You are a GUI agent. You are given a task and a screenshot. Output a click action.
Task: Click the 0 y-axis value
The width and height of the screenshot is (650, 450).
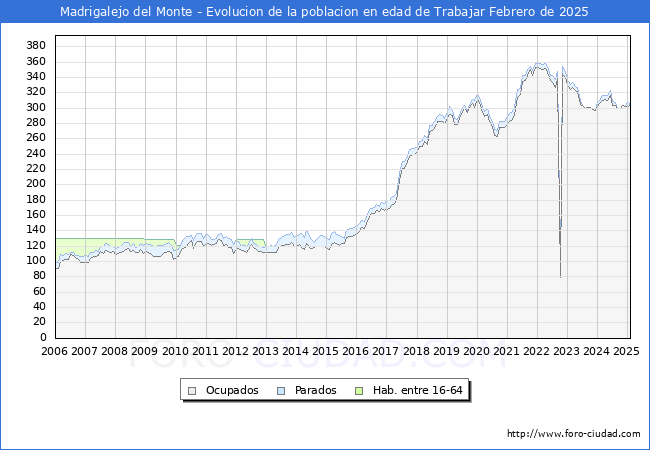coord(43,338)
